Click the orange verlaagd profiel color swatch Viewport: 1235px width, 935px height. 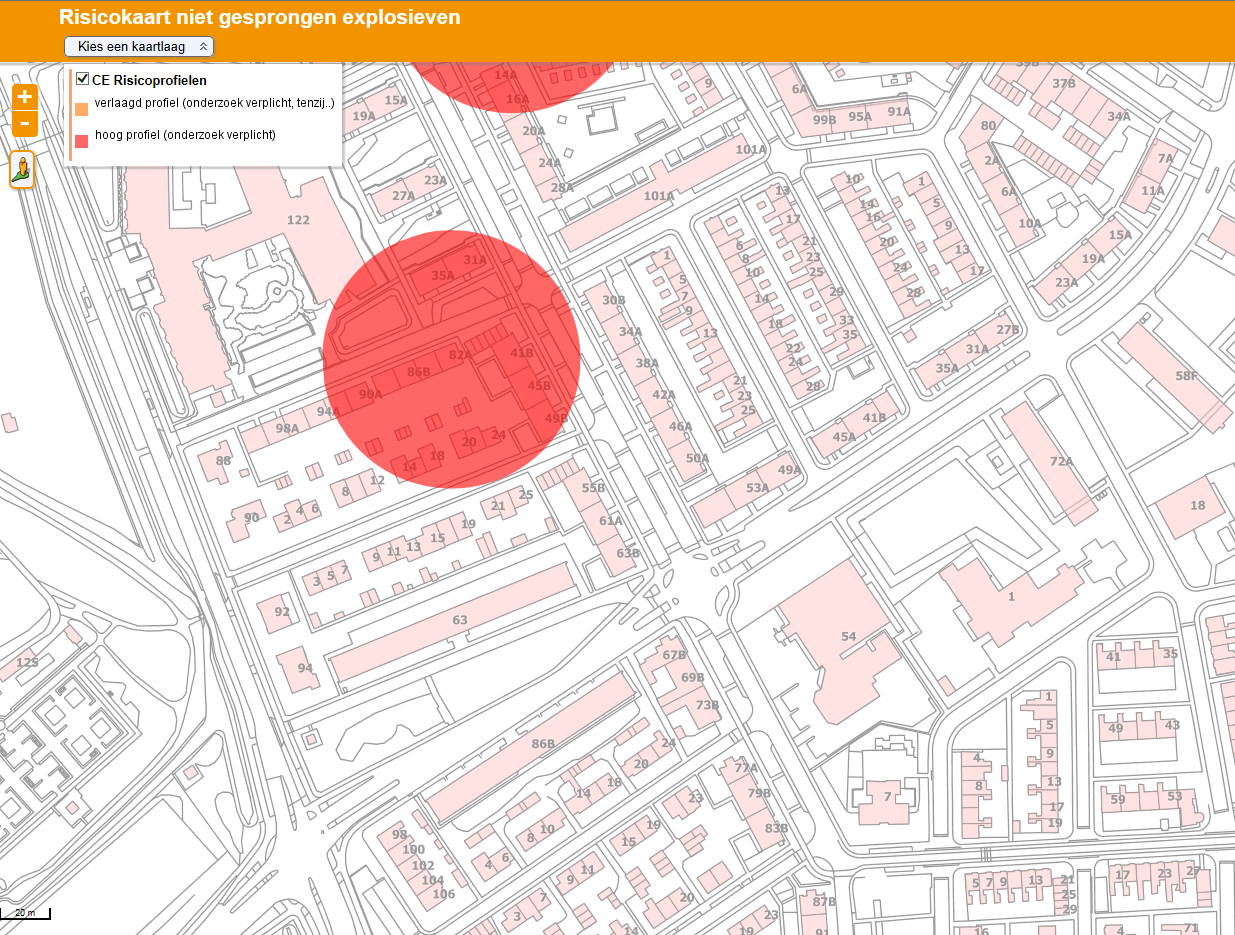tap(84, 107)
